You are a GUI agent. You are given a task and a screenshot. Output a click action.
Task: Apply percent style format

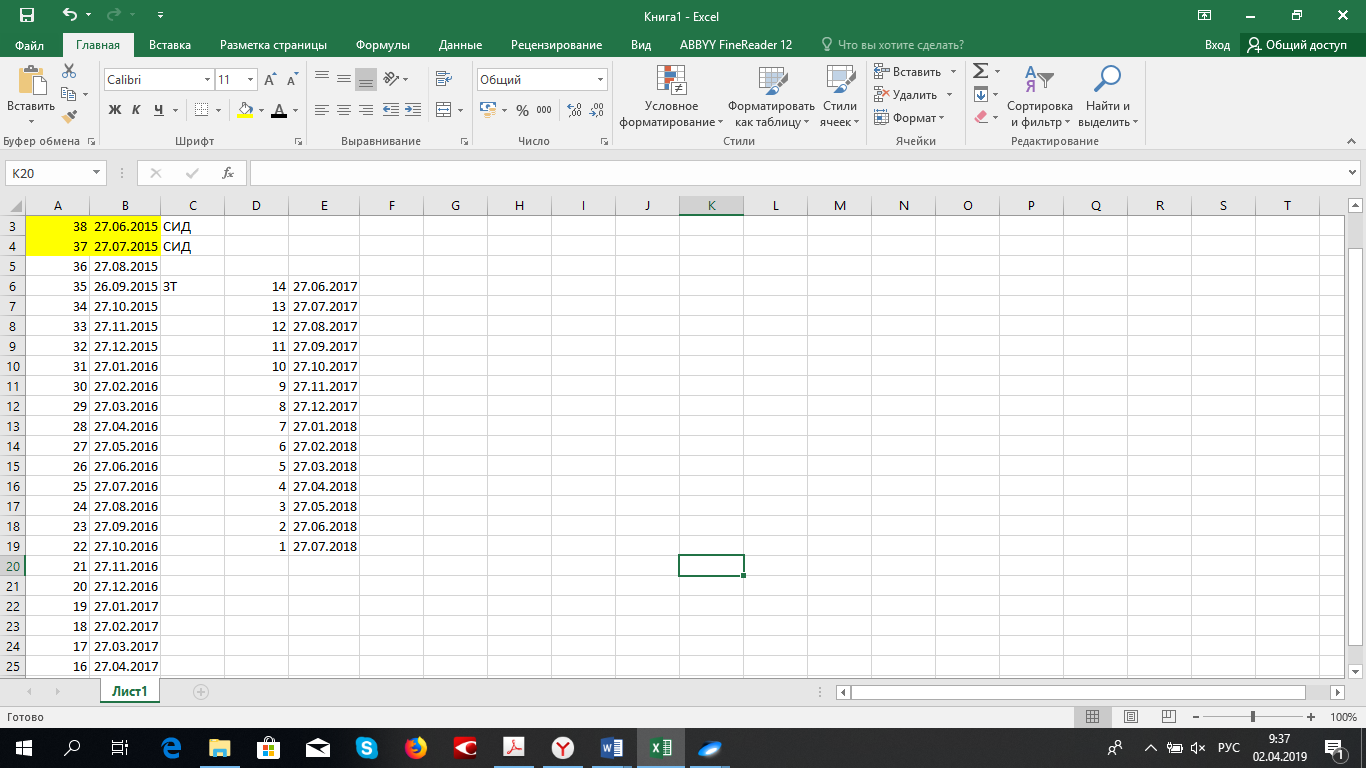(x=522, y=110)
